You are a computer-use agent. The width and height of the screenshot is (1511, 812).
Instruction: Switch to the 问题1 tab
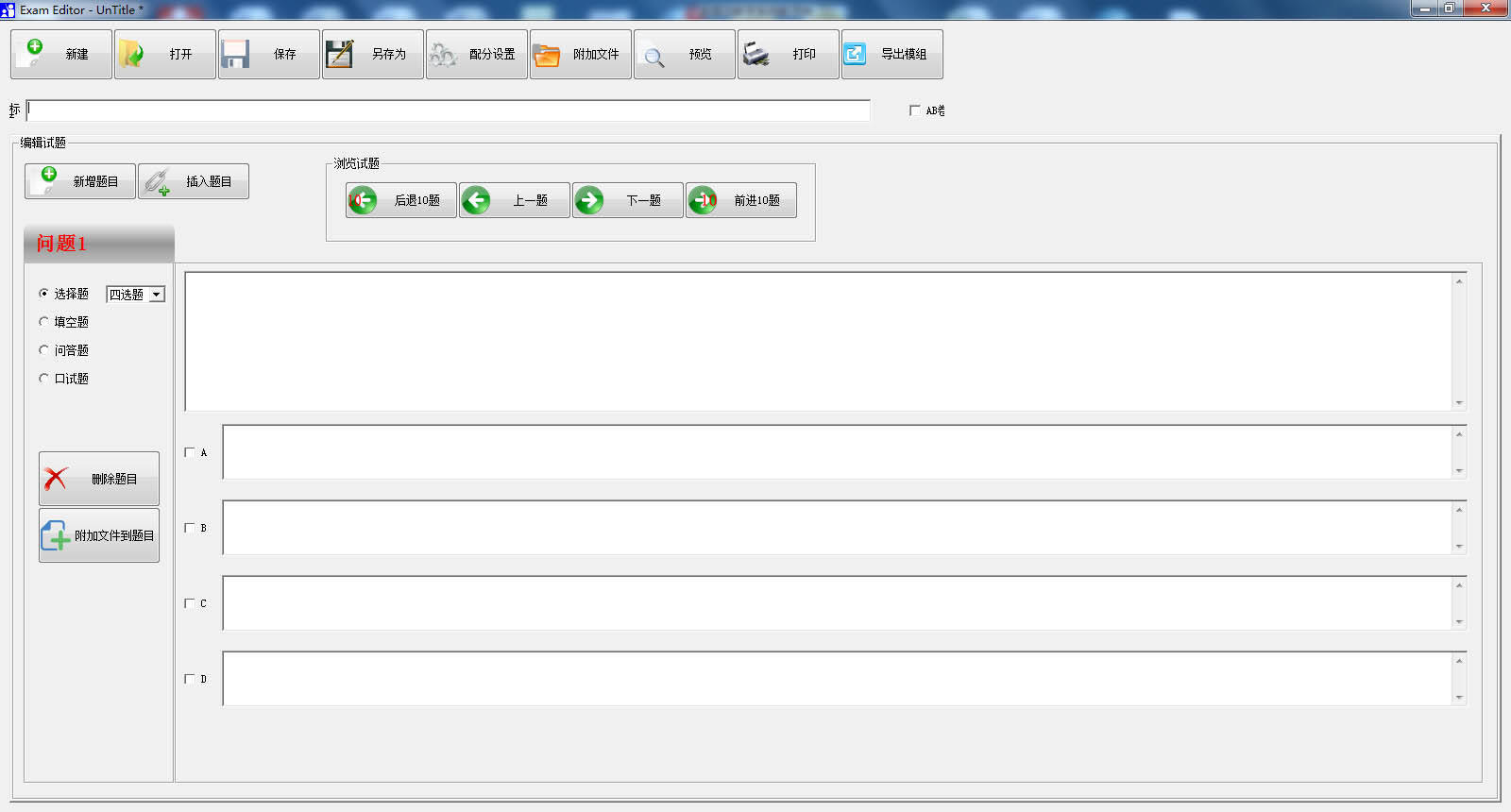(98, 244)
